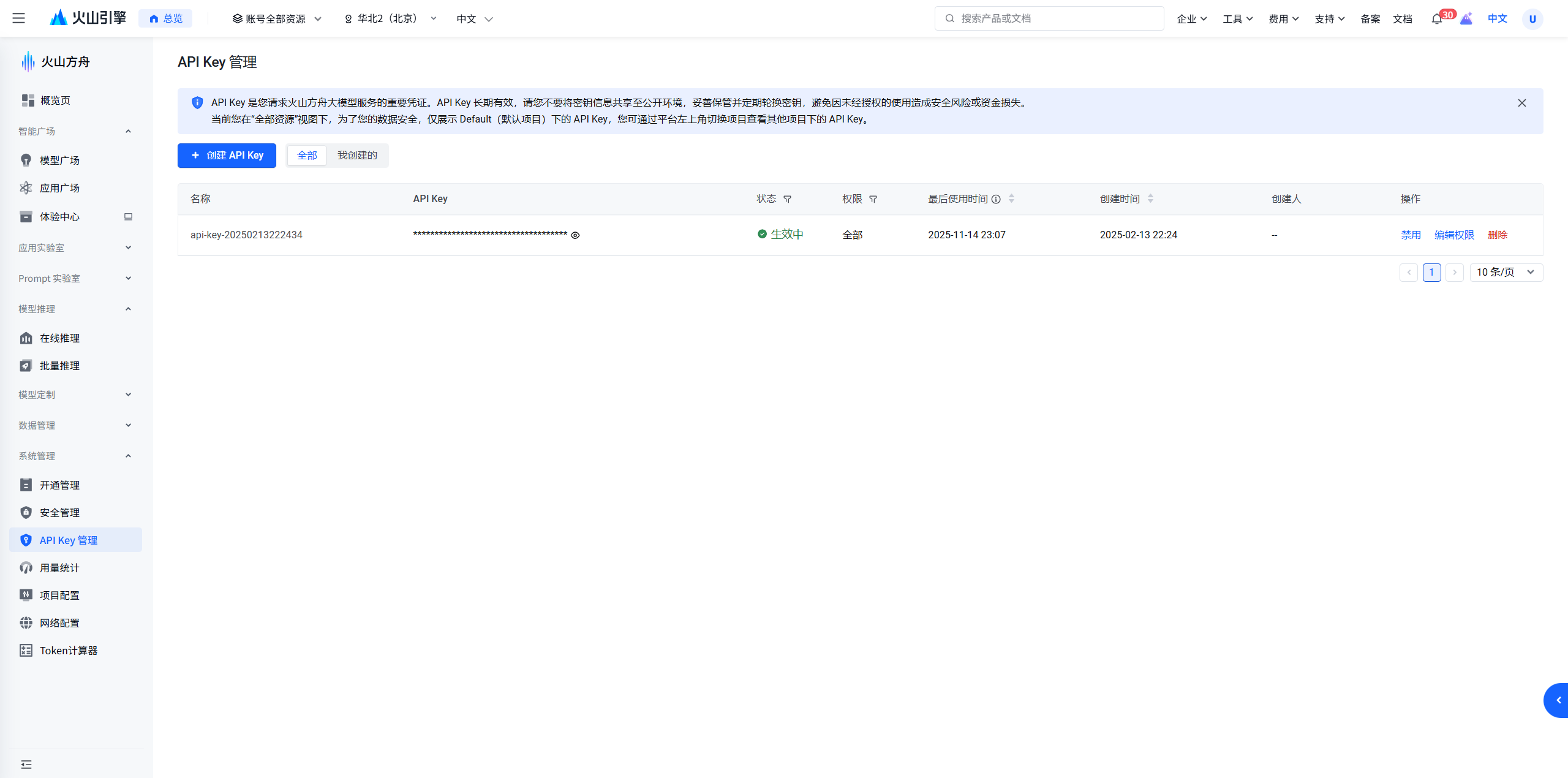Filter by 权限 column filter icon
The image size is (1568, 778).
(x=873, y=199)
